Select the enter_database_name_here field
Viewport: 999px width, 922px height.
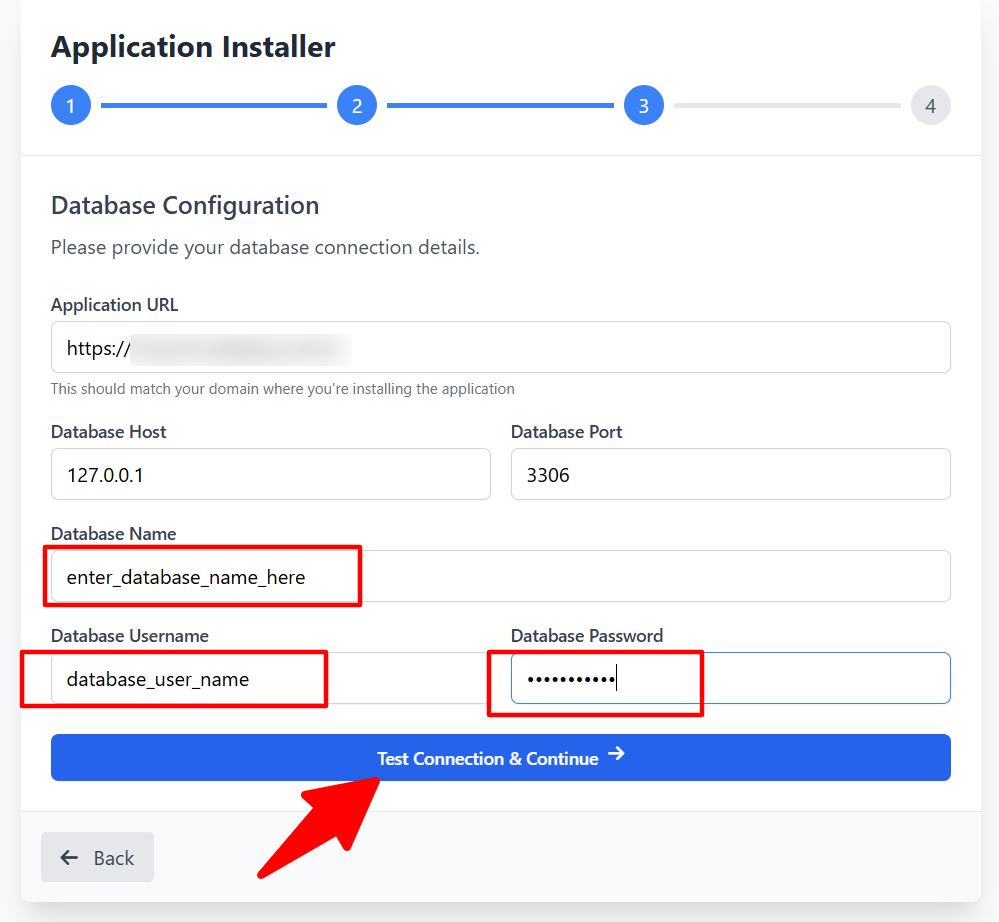pyautogui.click(x=200, y=575)
